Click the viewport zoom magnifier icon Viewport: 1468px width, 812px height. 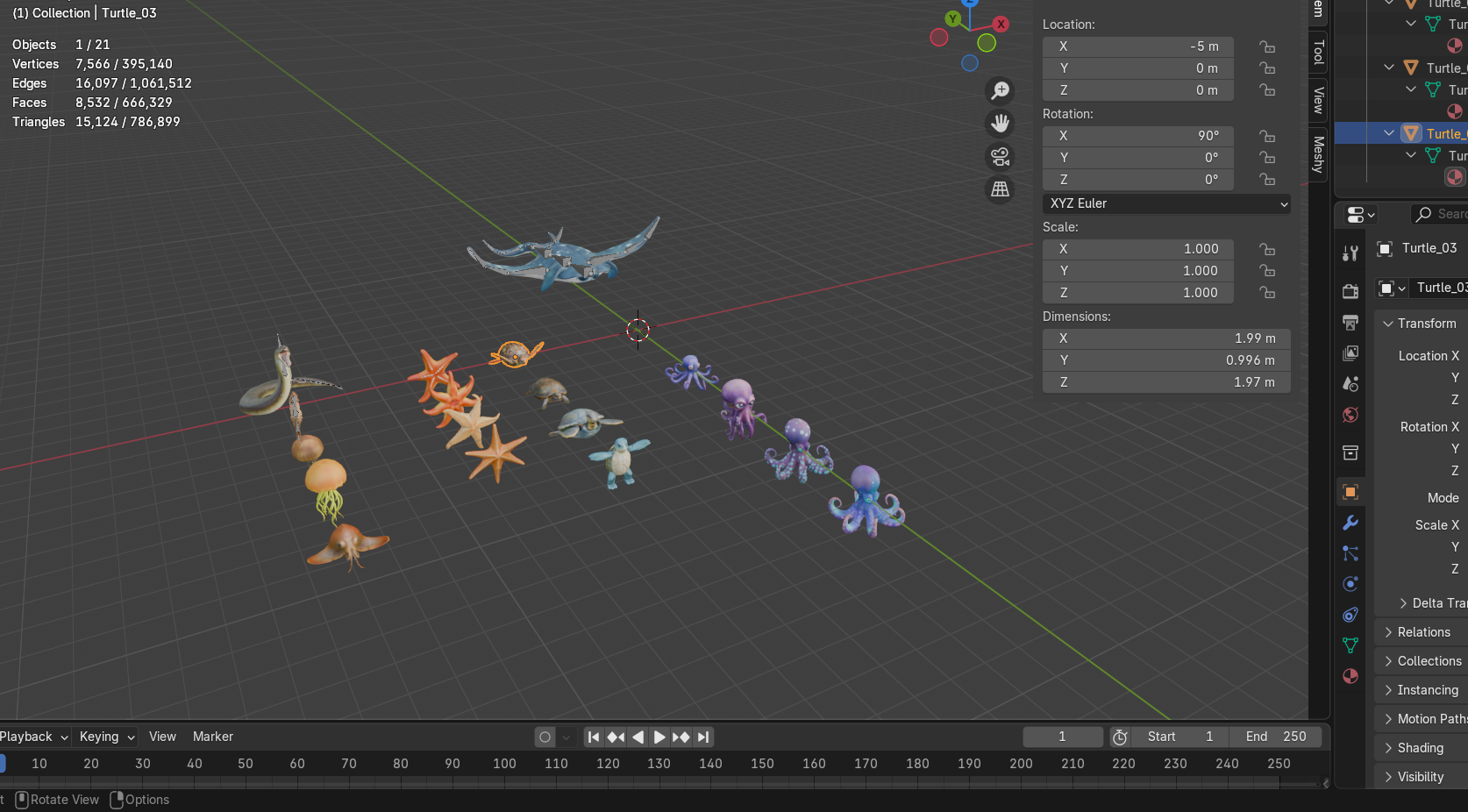[x=1000, y=90]
